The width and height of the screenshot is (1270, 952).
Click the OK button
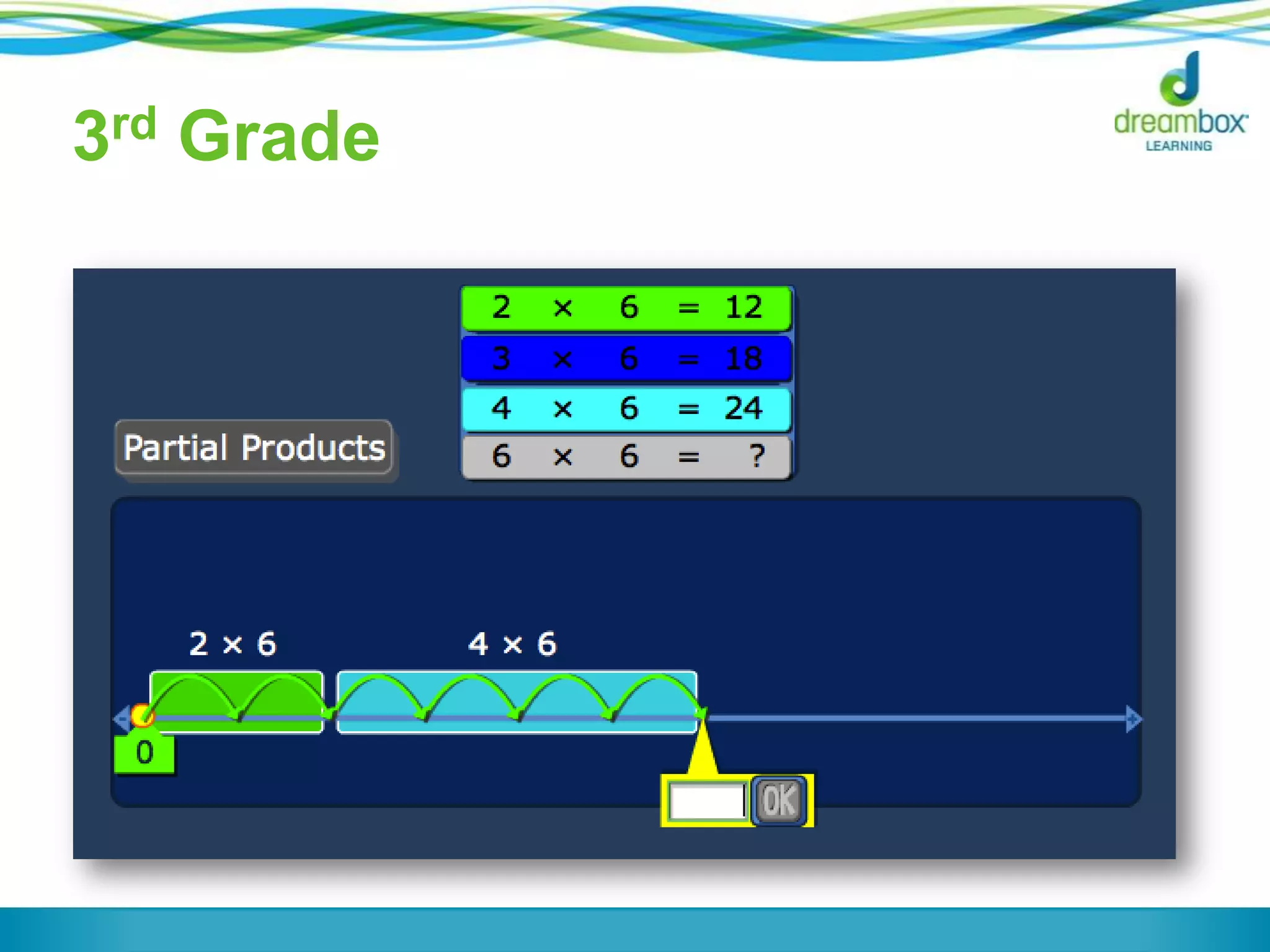[x=779, y=800]
